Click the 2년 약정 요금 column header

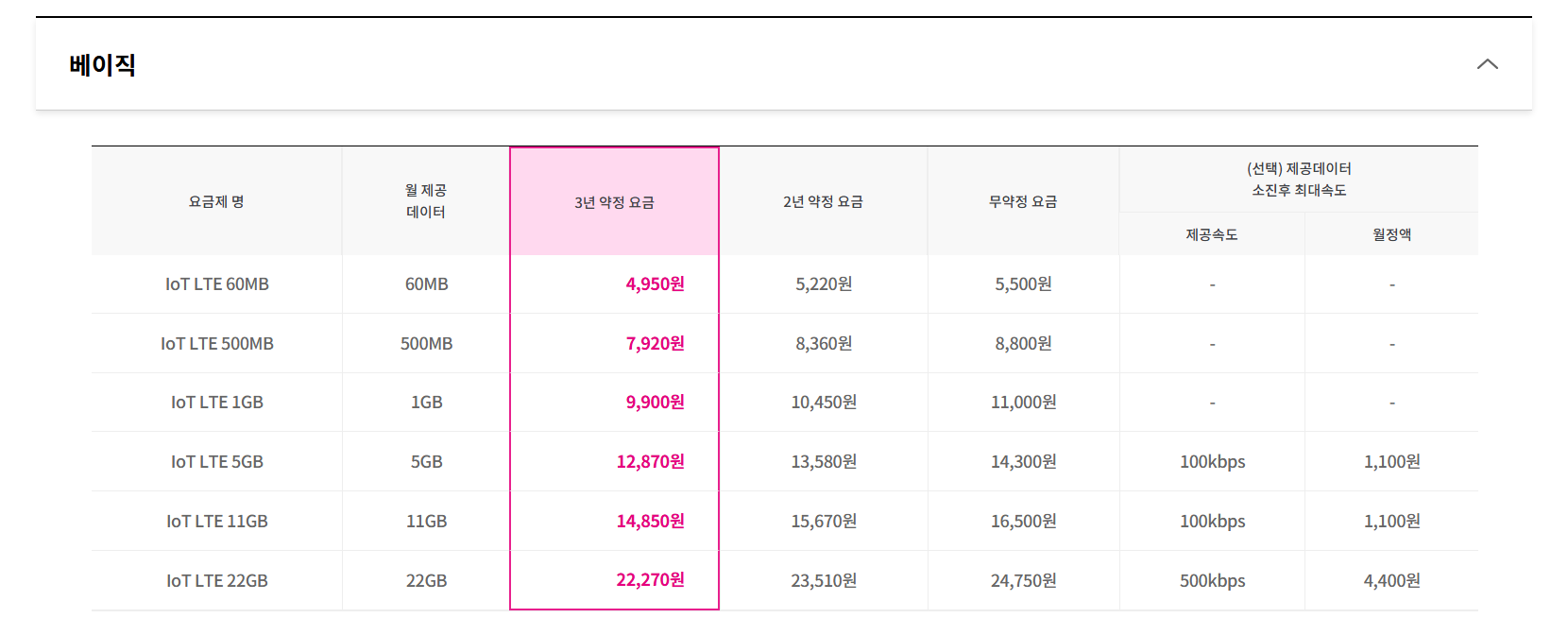coord(823,201)
